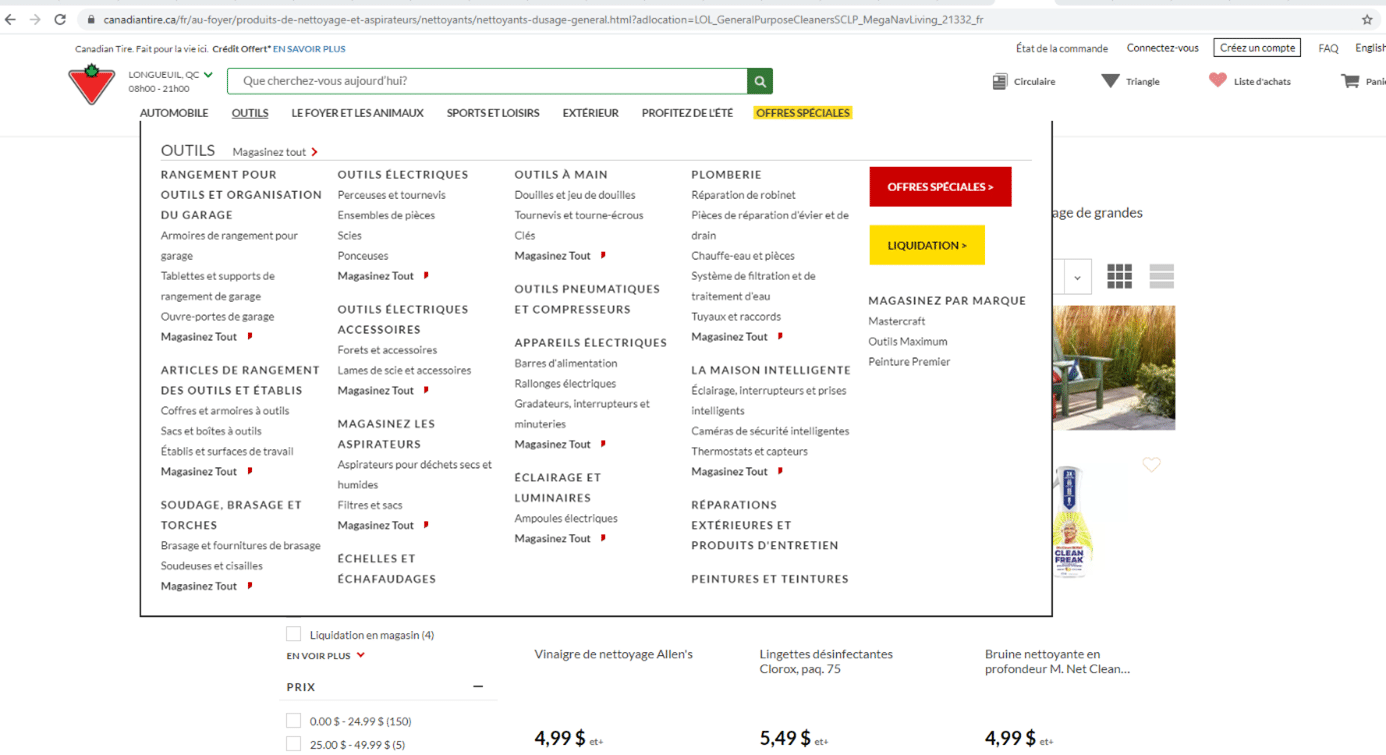The height and width of the screenshot is (755, 1386).
Task: Open SPORTS ET LOISIRS menu
Action: 493,113
